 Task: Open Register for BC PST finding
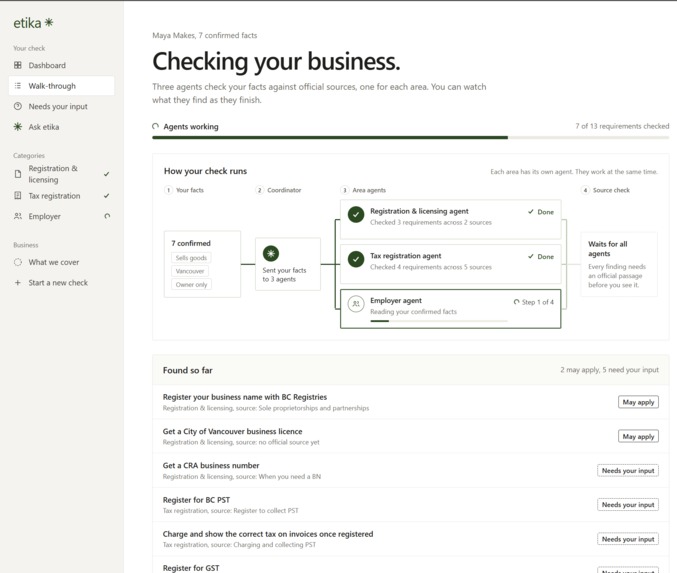click(411, 504)
